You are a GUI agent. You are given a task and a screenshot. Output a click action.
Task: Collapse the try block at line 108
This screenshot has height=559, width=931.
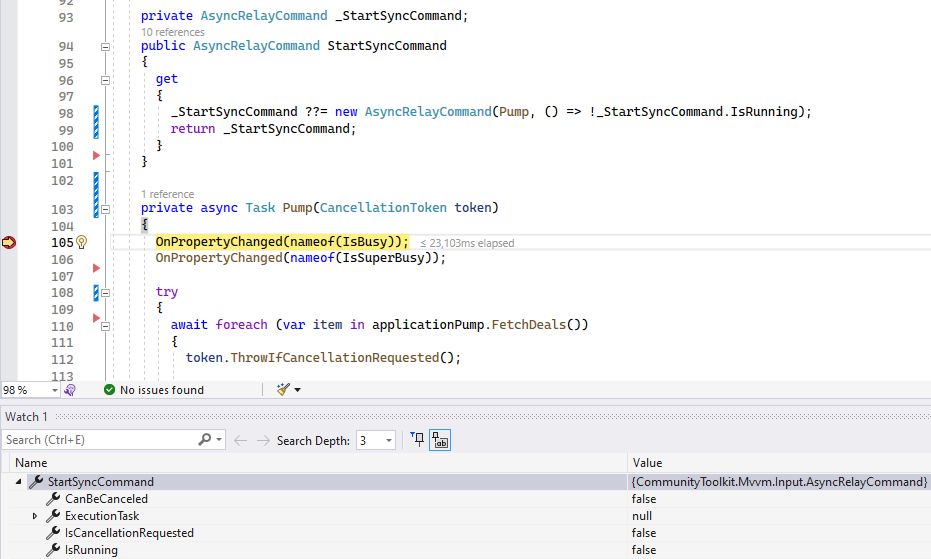coord(105,293)
